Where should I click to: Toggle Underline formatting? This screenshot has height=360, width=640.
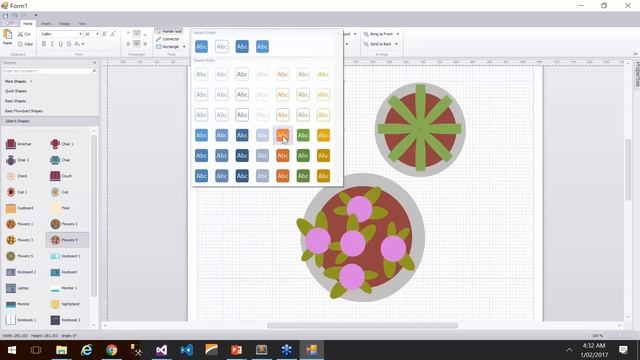tap(60, 44)
